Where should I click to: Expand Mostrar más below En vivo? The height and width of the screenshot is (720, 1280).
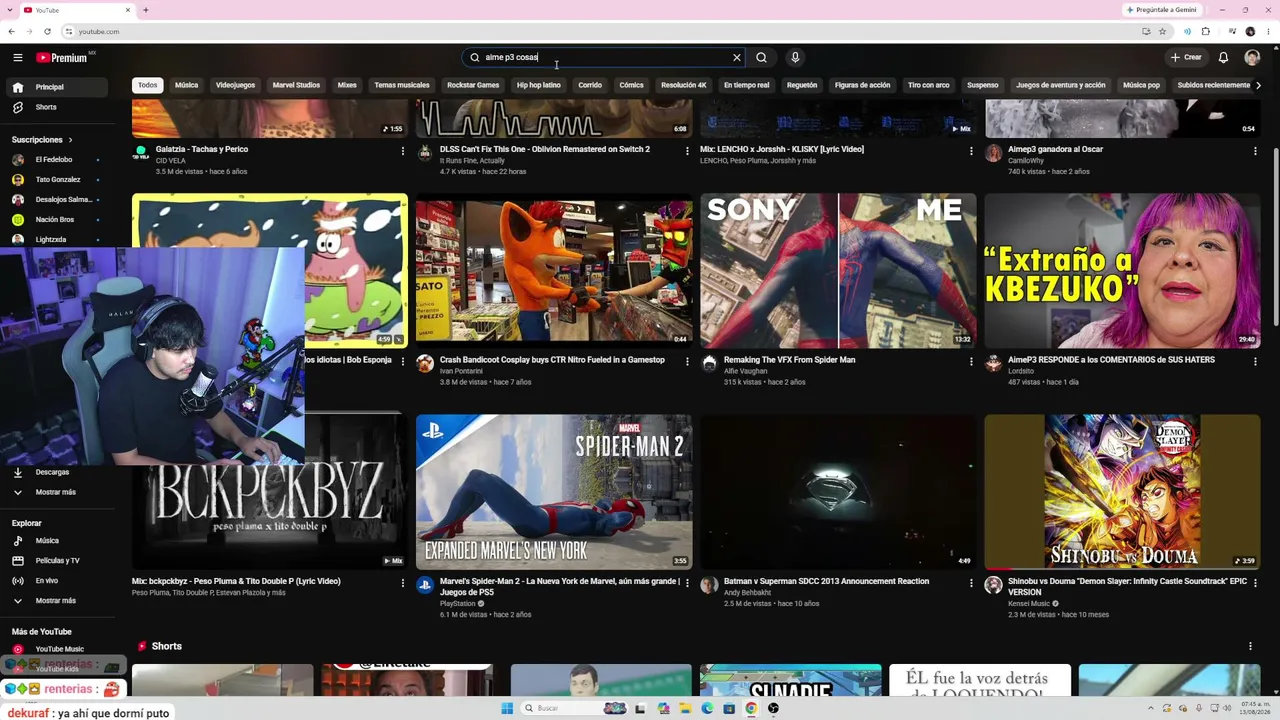pos(55,601)
